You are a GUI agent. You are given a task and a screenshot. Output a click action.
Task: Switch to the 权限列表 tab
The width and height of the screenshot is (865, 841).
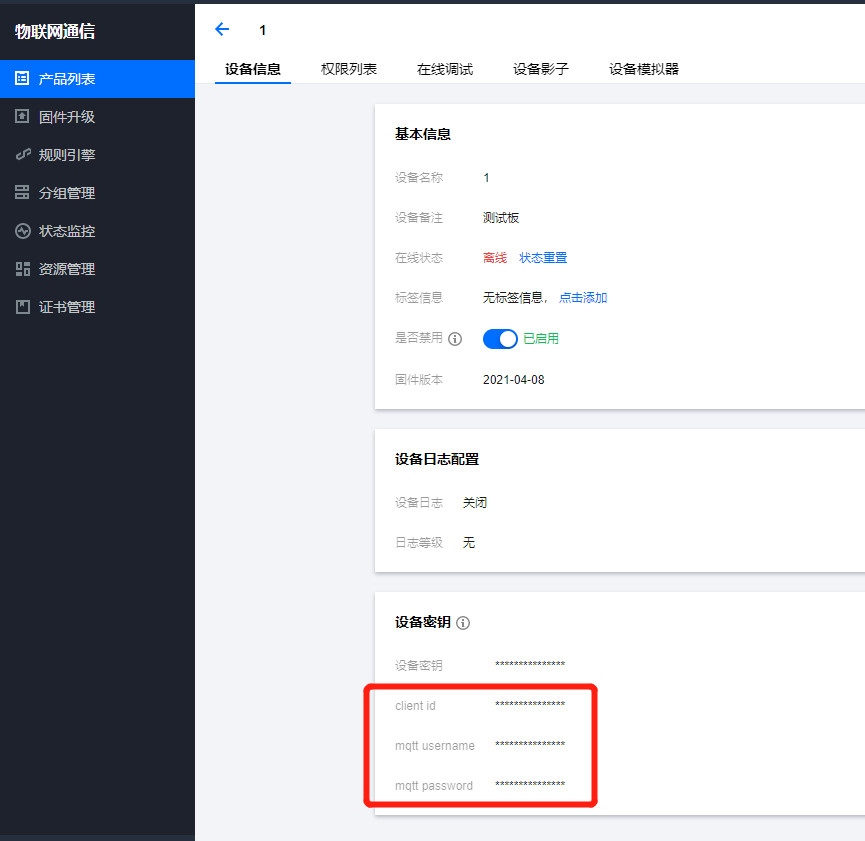point(348,69)
